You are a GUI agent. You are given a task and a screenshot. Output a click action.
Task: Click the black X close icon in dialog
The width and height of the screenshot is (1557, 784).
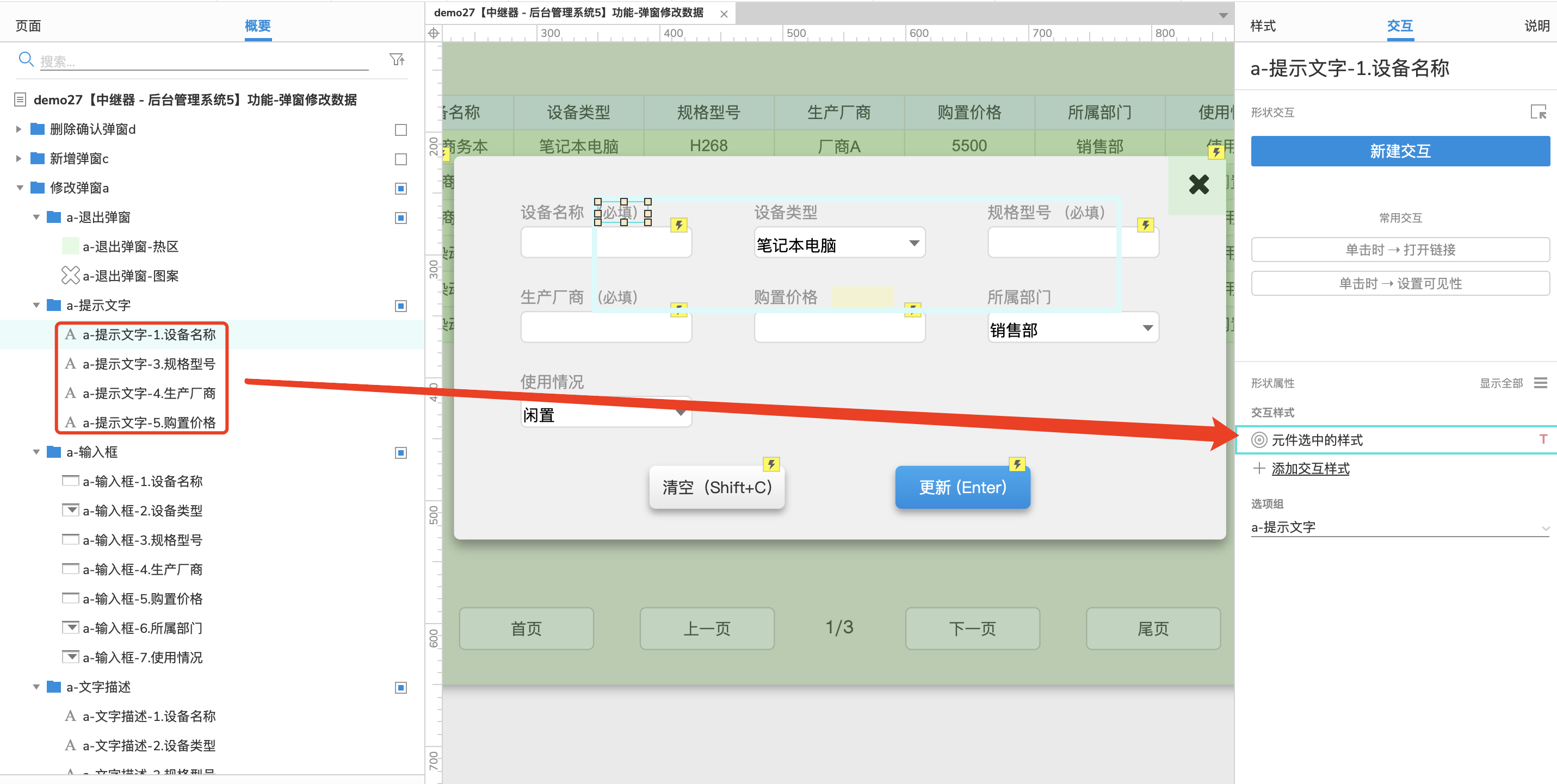(1198, 184)
